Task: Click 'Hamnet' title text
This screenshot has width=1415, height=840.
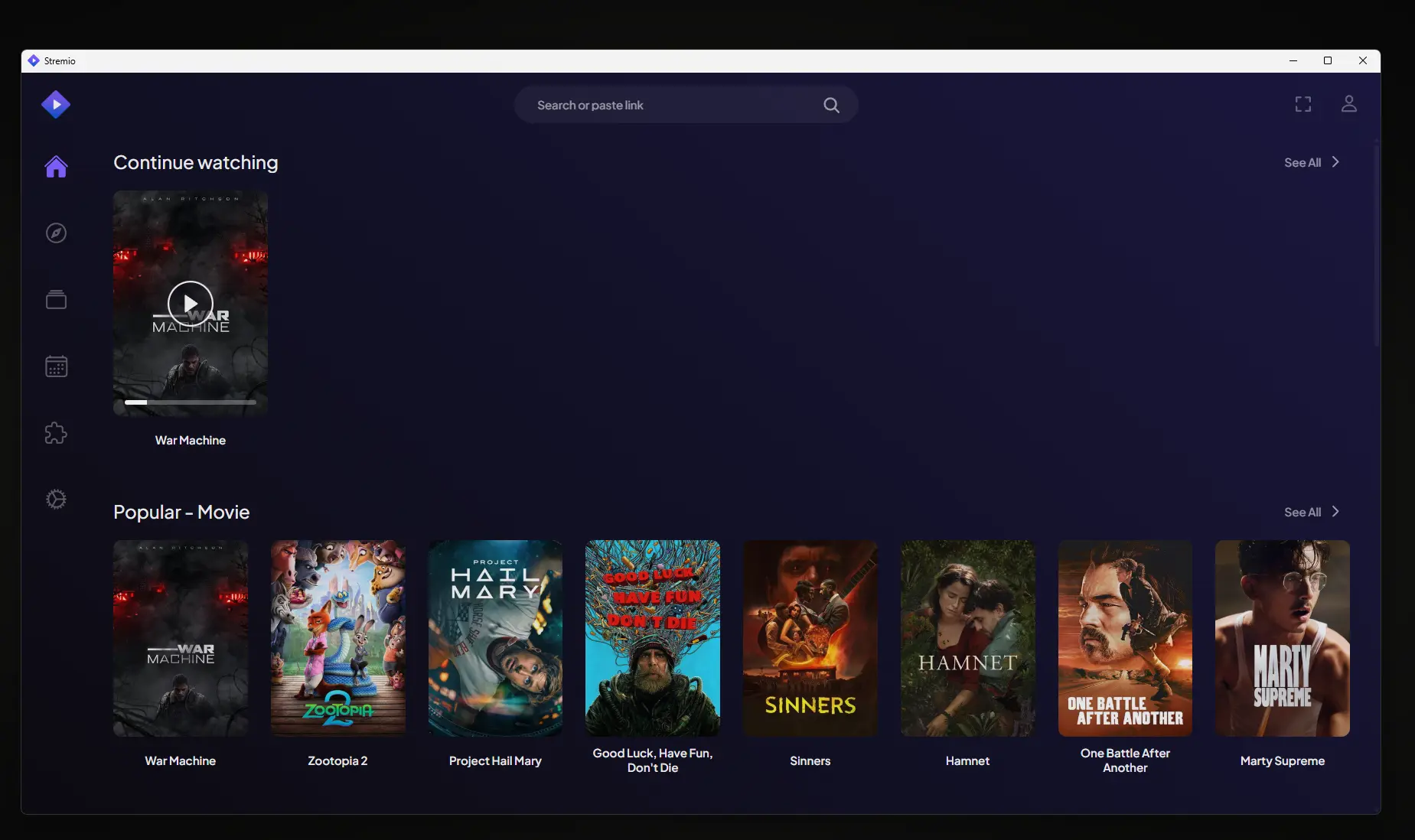Action: tap(967, 760)
